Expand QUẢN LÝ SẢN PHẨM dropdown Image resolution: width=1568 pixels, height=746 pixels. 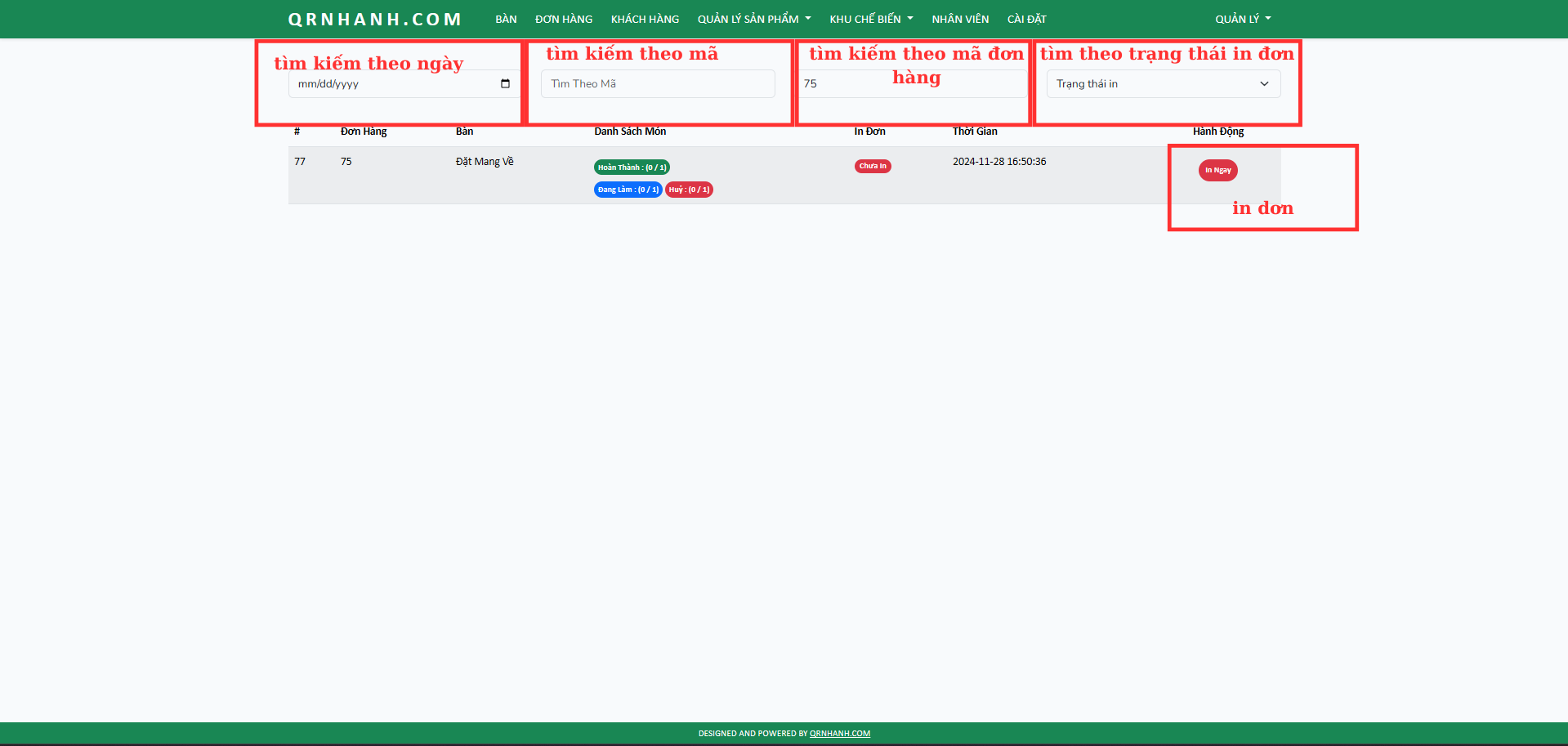click(754, 19)
